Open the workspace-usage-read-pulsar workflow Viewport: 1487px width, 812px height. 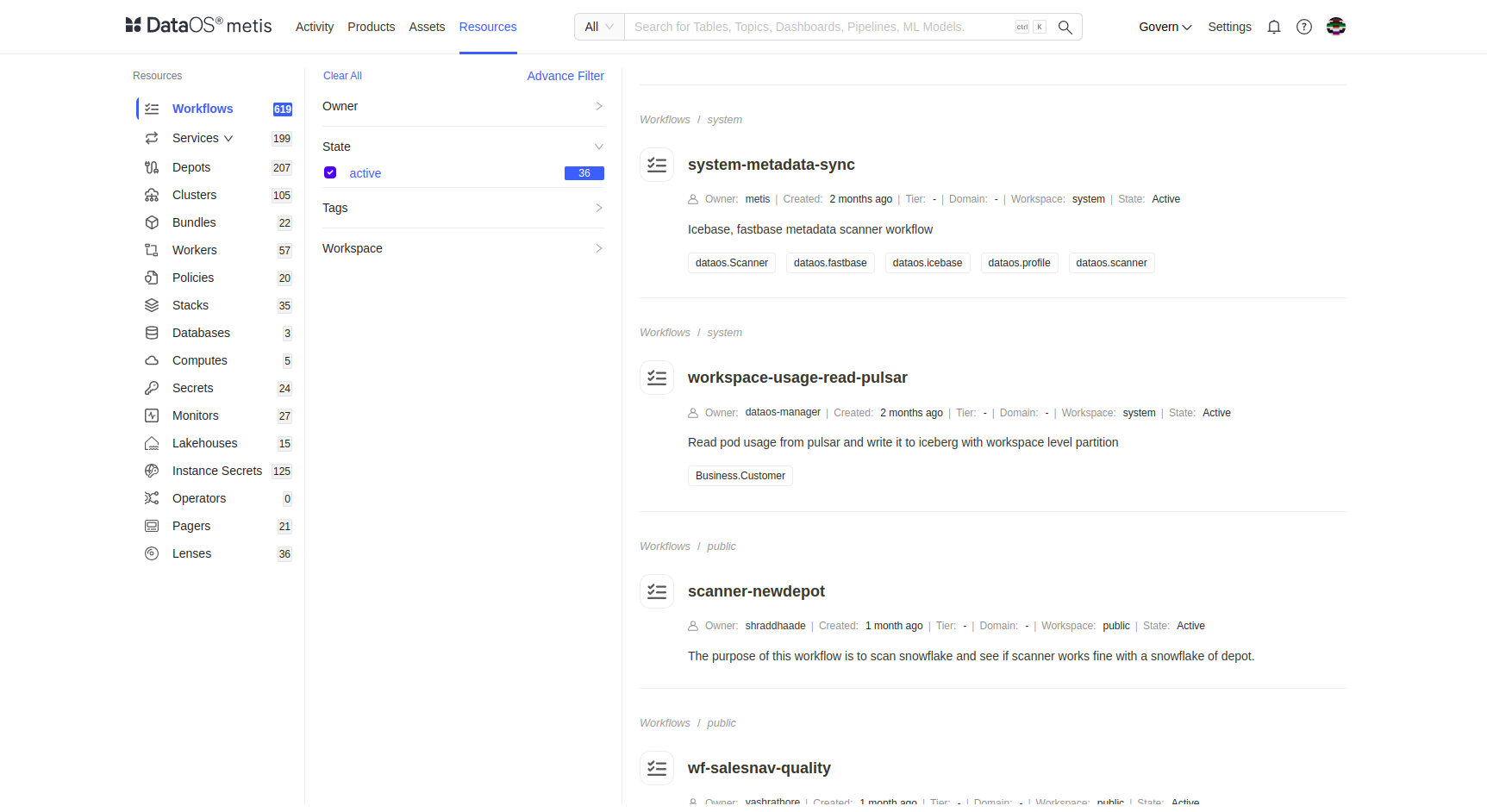pos(797,378)
